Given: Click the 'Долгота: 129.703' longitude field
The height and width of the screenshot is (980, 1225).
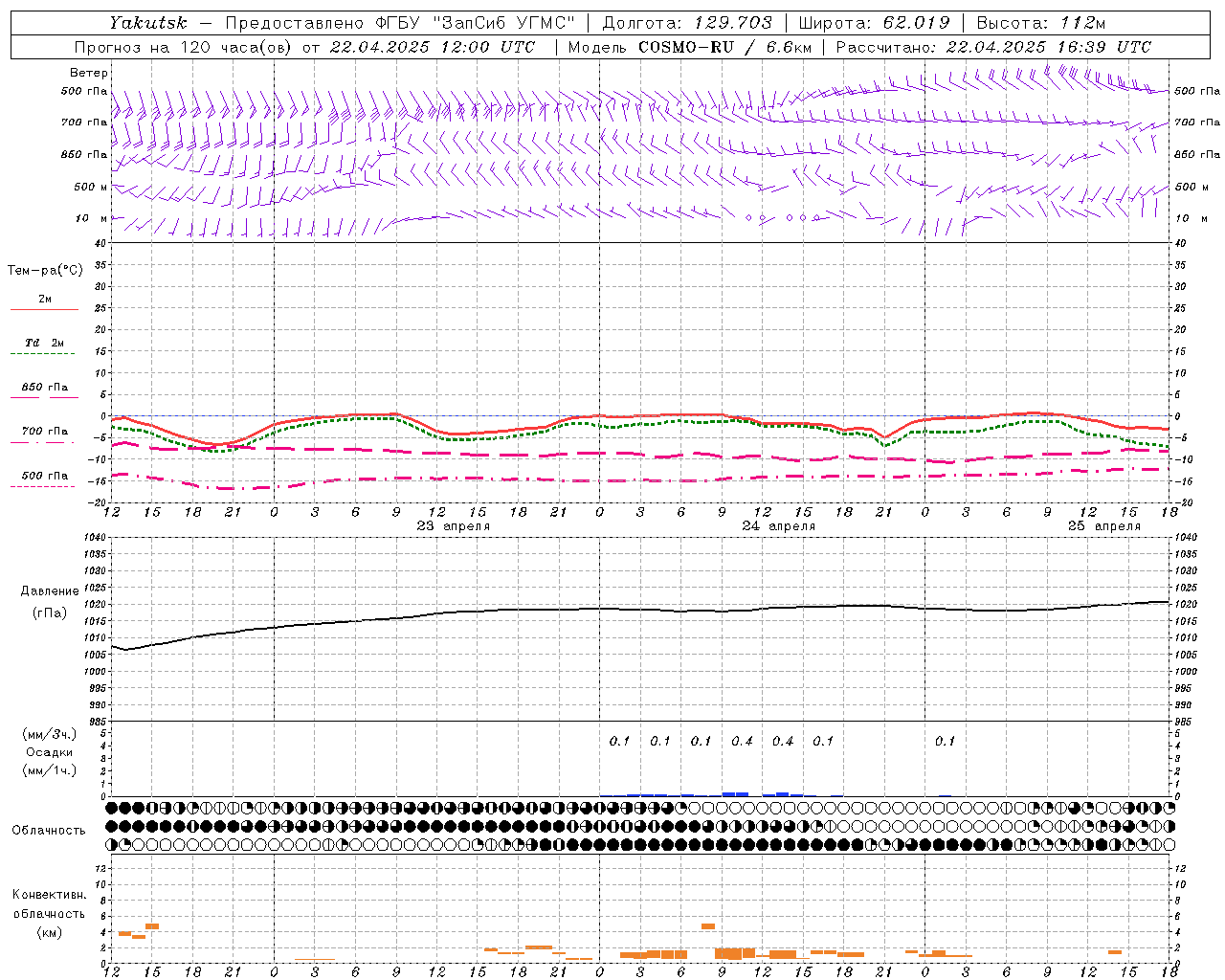Looking at the screenshot, I should (x=687, y=23).
